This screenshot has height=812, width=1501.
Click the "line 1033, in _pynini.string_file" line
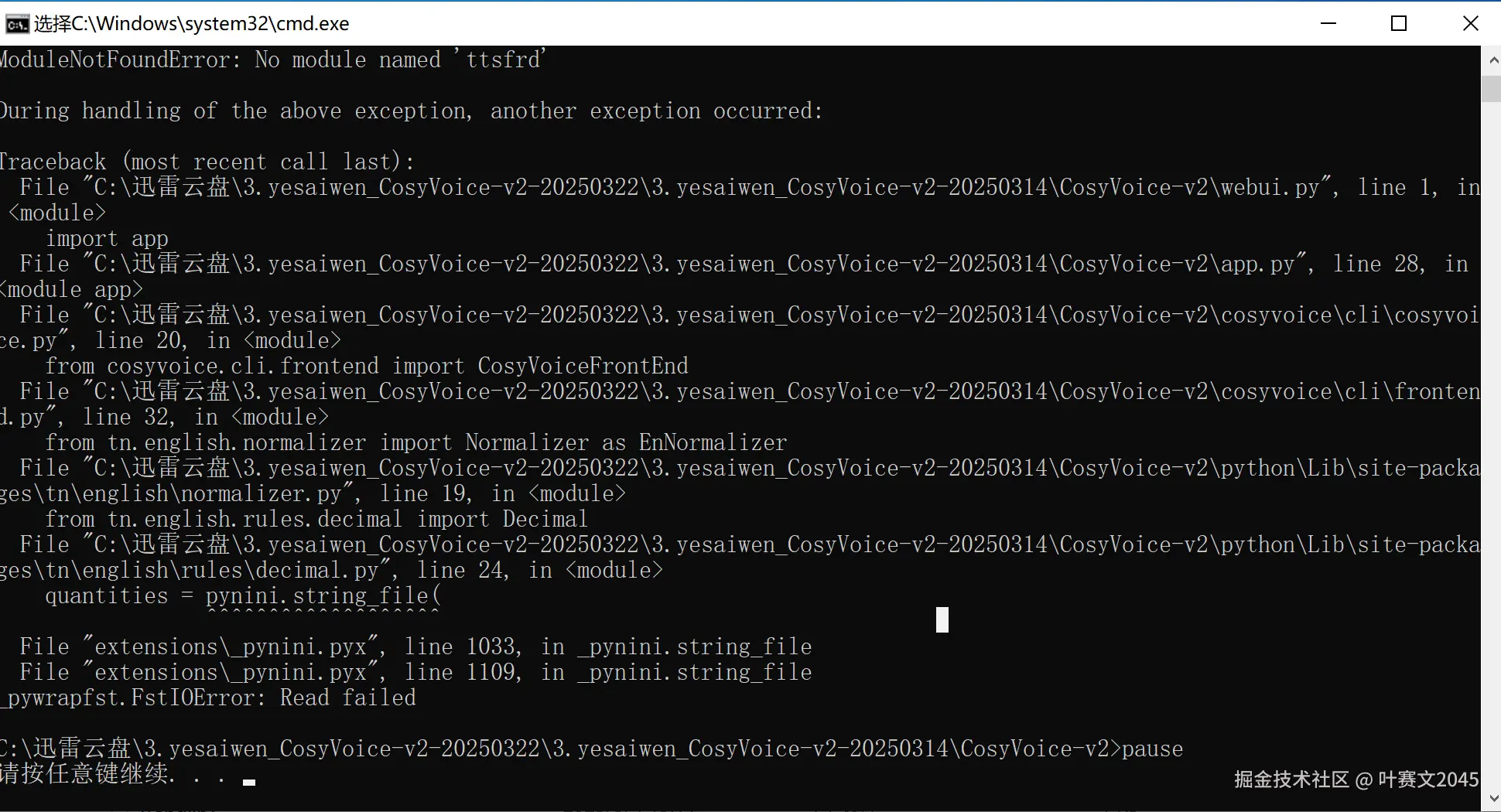coord(416,647)
